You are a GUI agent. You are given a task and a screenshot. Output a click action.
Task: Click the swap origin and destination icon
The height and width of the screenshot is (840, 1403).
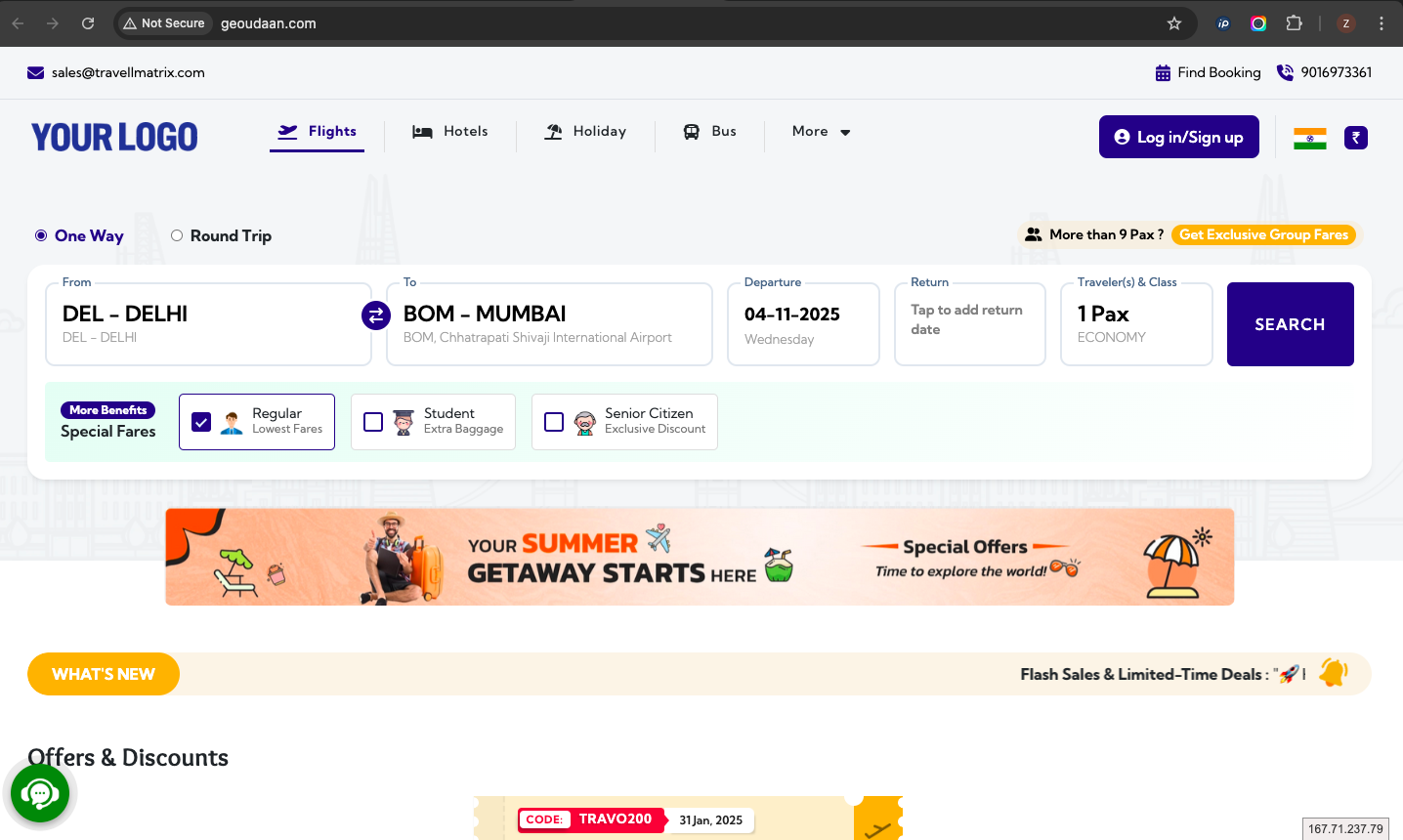coord(376,315)
